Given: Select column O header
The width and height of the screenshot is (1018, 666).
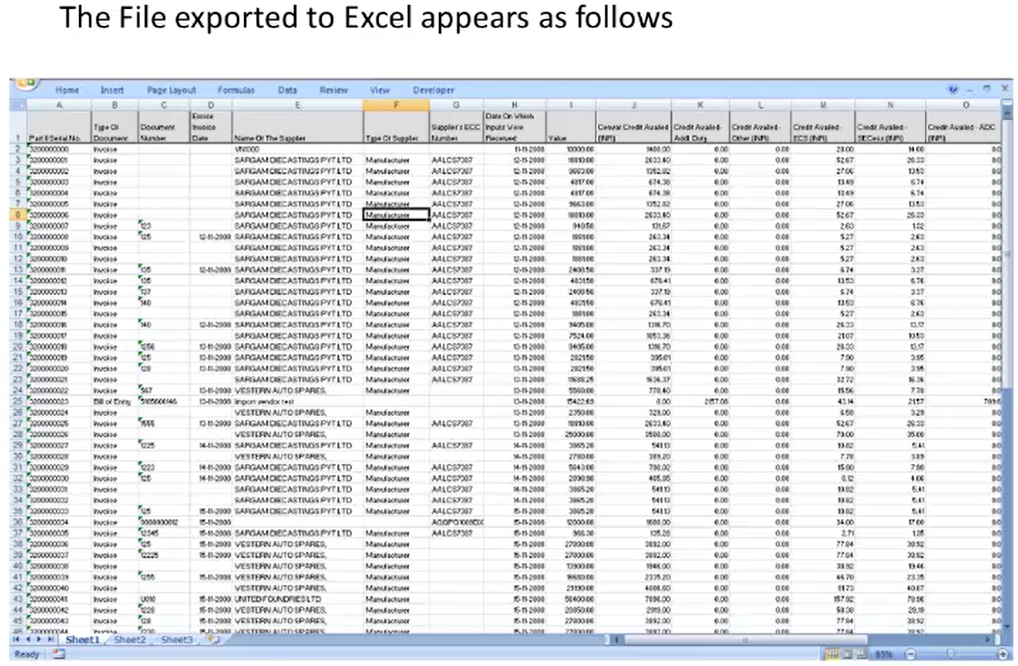Looking at the screenshot, I should pyautogui.click(x=965, y=105).
